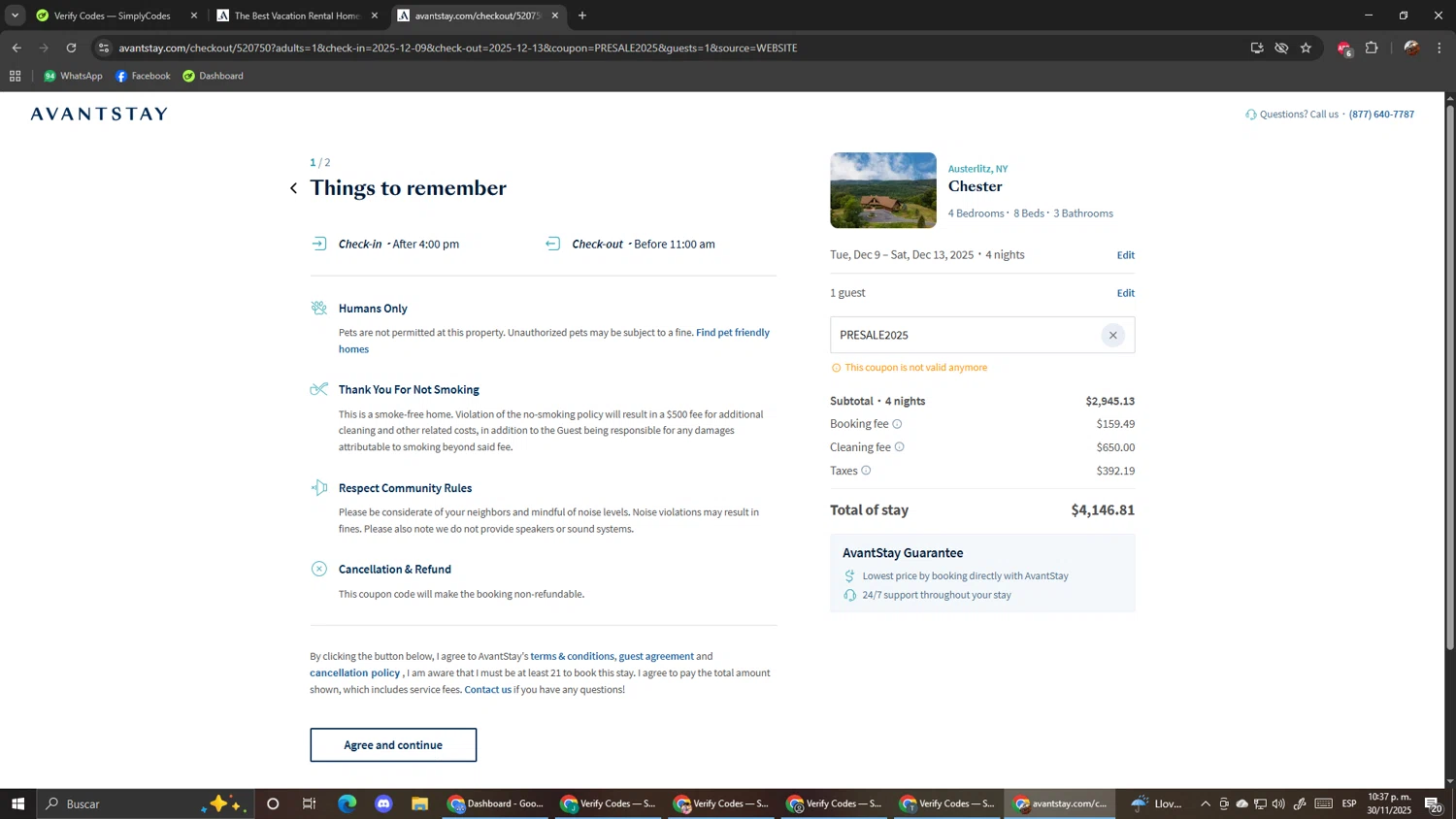1456x819 pixels.
Task: Open the WhatsApp bookmark
Action: 73,76
